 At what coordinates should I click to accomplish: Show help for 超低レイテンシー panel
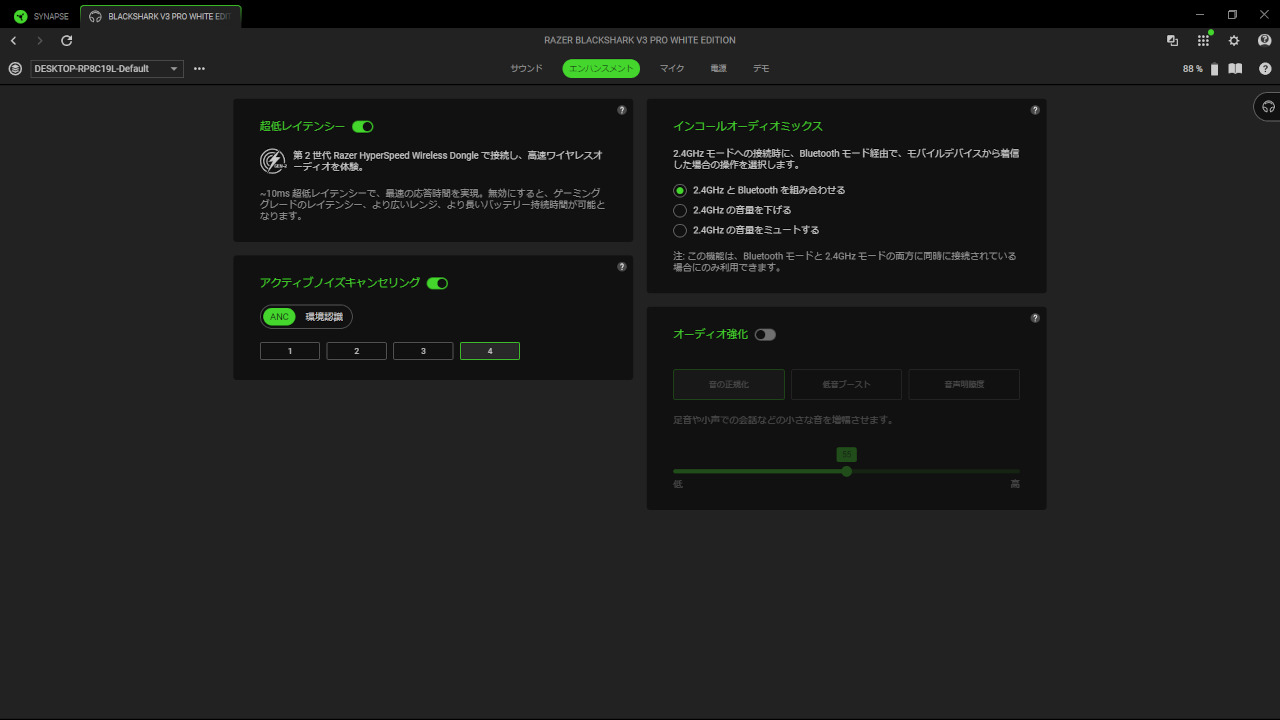click(622, 110)
